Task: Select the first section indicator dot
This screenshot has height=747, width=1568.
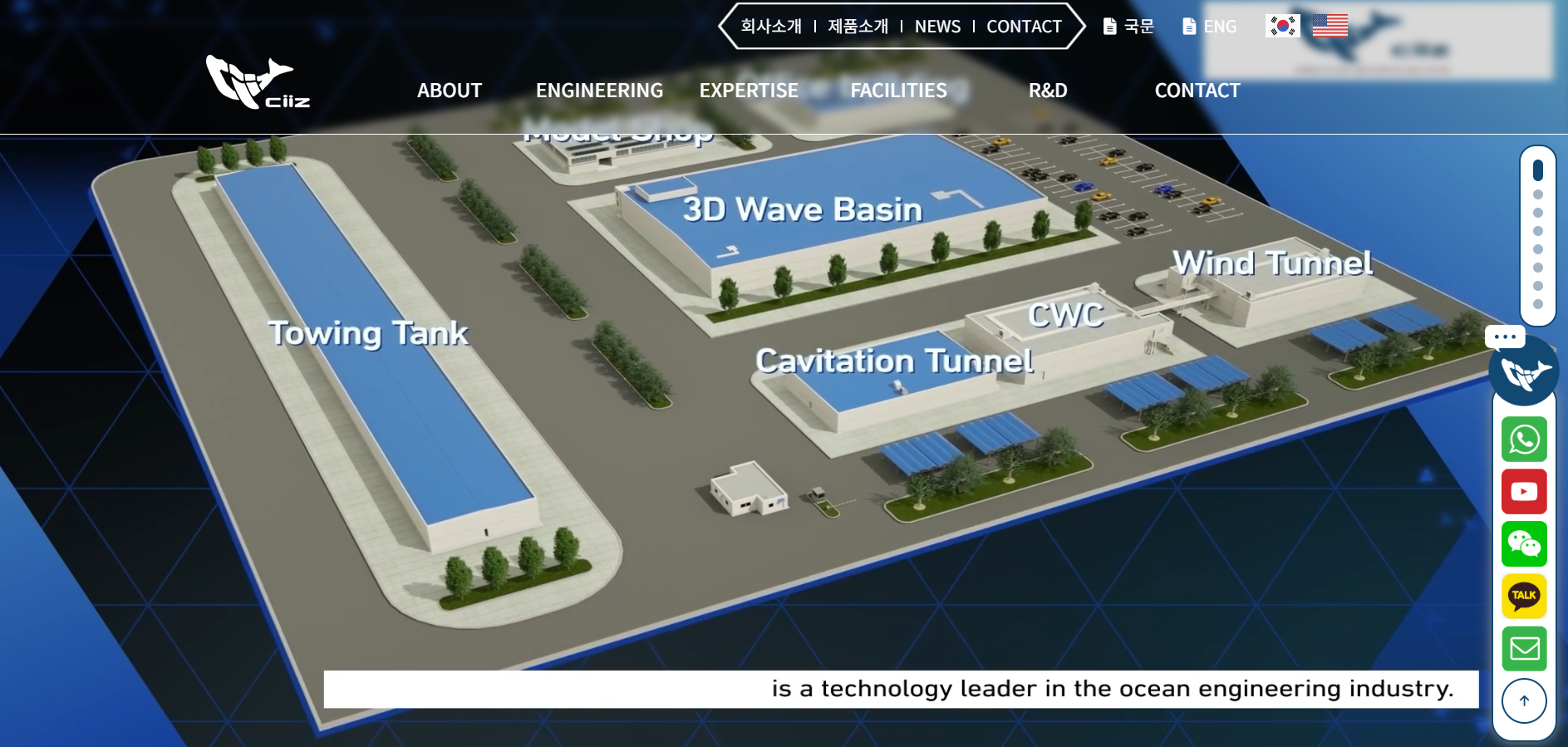Action: tap(1537, 170)
